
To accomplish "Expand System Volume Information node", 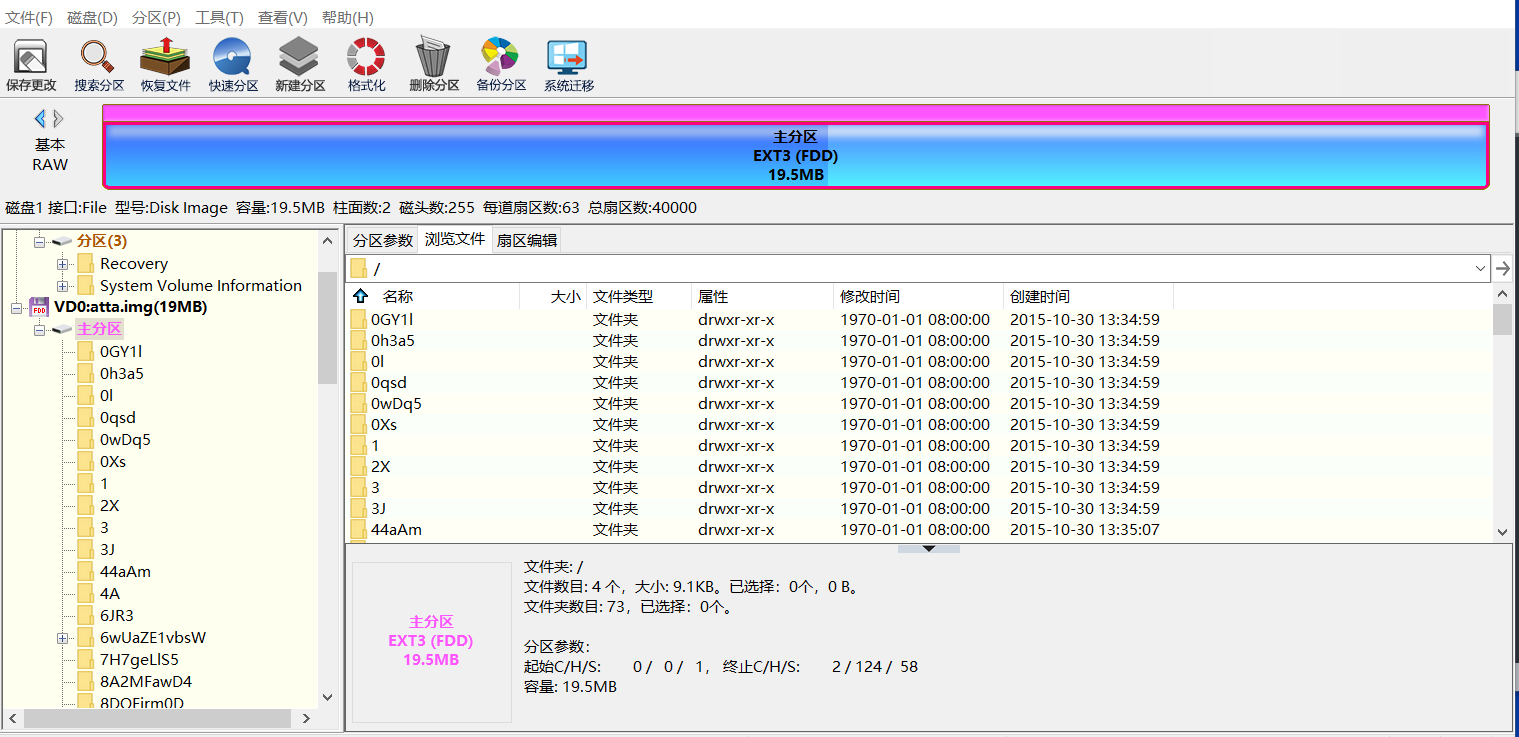I will (x=62, y=286).
